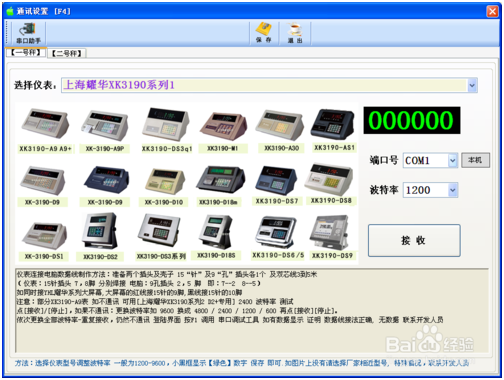Choose the XK3190-DS3q1 indicator picture
The image size is (504, 380).
pos(166,124)
